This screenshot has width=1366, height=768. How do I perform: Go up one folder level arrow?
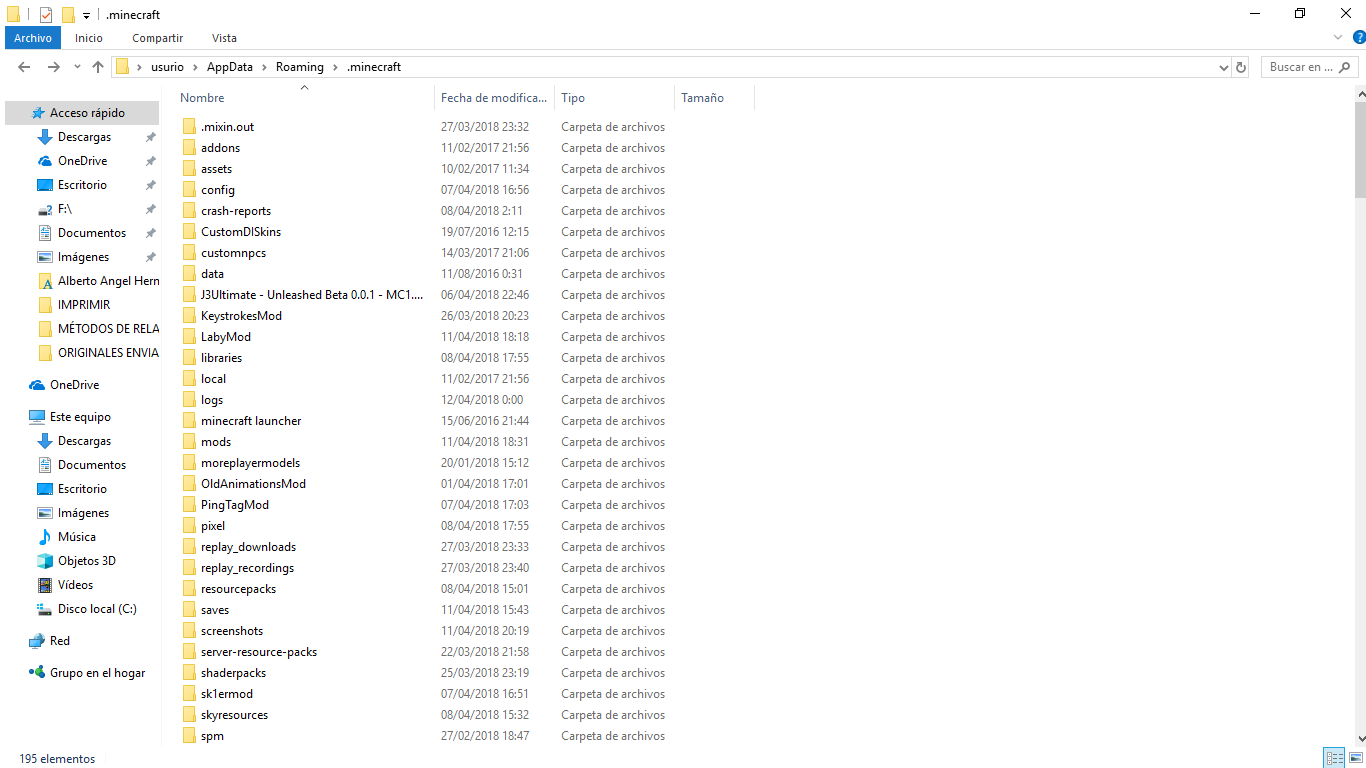tap(98, 67)
